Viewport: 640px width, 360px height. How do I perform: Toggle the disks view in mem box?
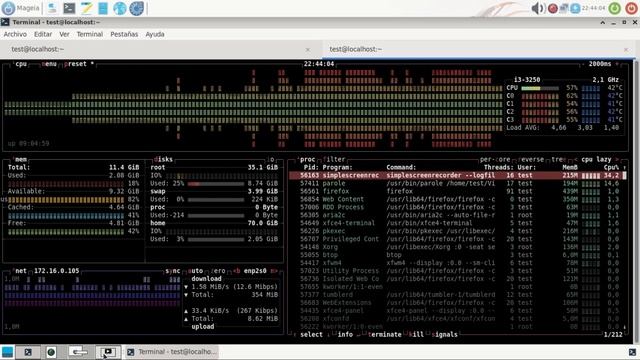pos(163,160)
